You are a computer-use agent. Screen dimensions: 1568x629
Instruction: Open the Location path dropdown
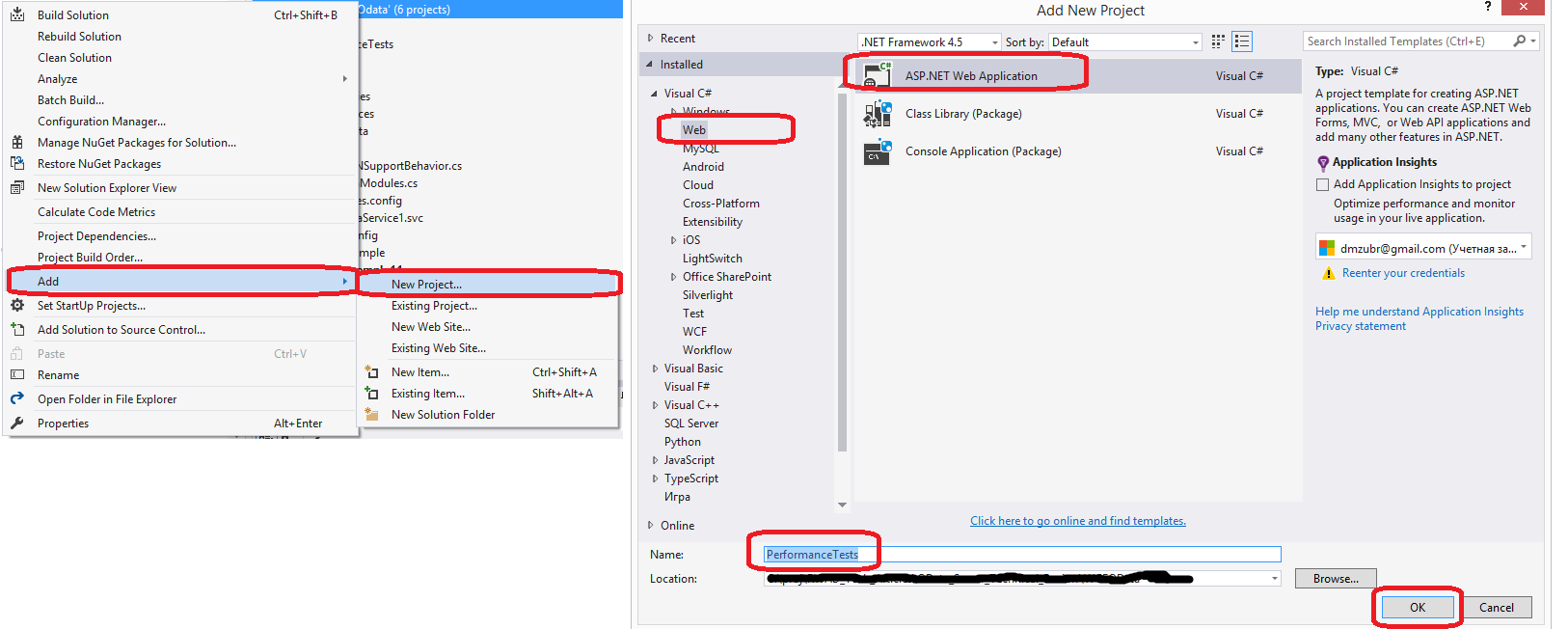1275,579
